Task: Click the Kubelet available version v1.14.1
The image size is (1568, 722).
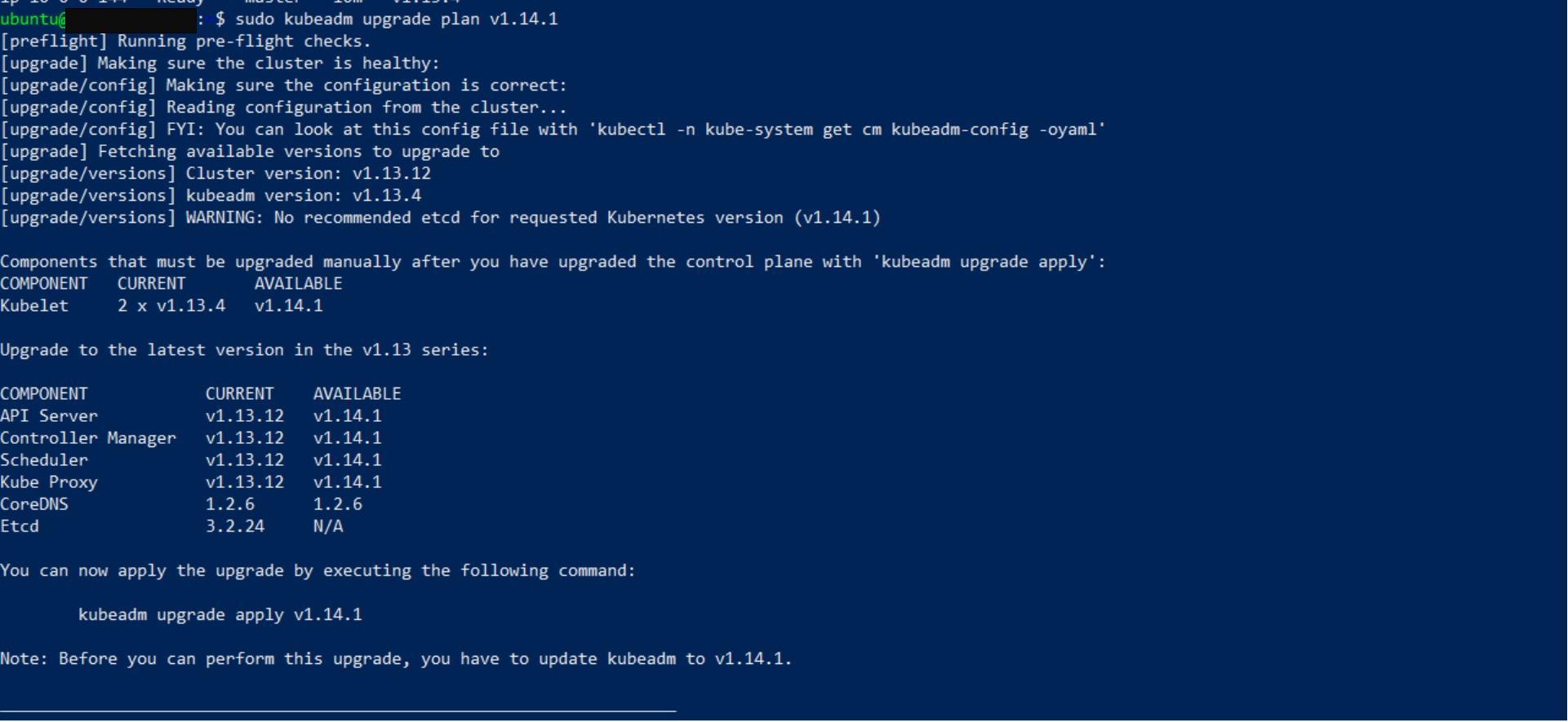Action: click(x=288, y=305)
